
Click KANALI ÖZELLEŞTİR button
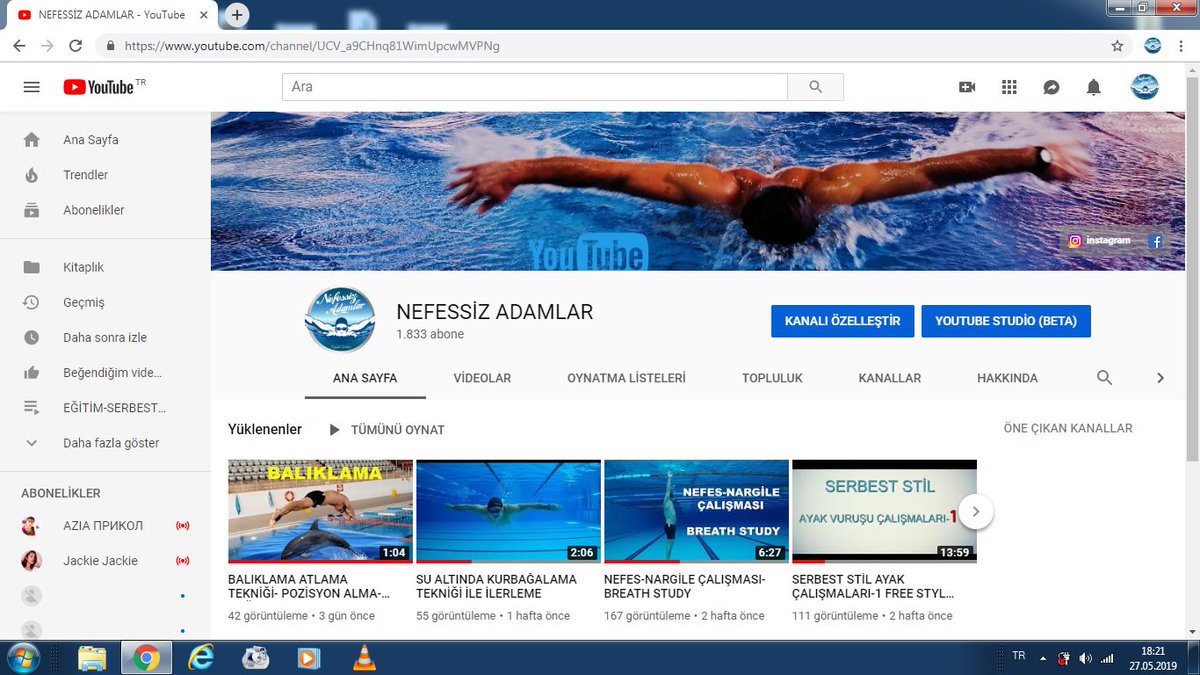842,321
